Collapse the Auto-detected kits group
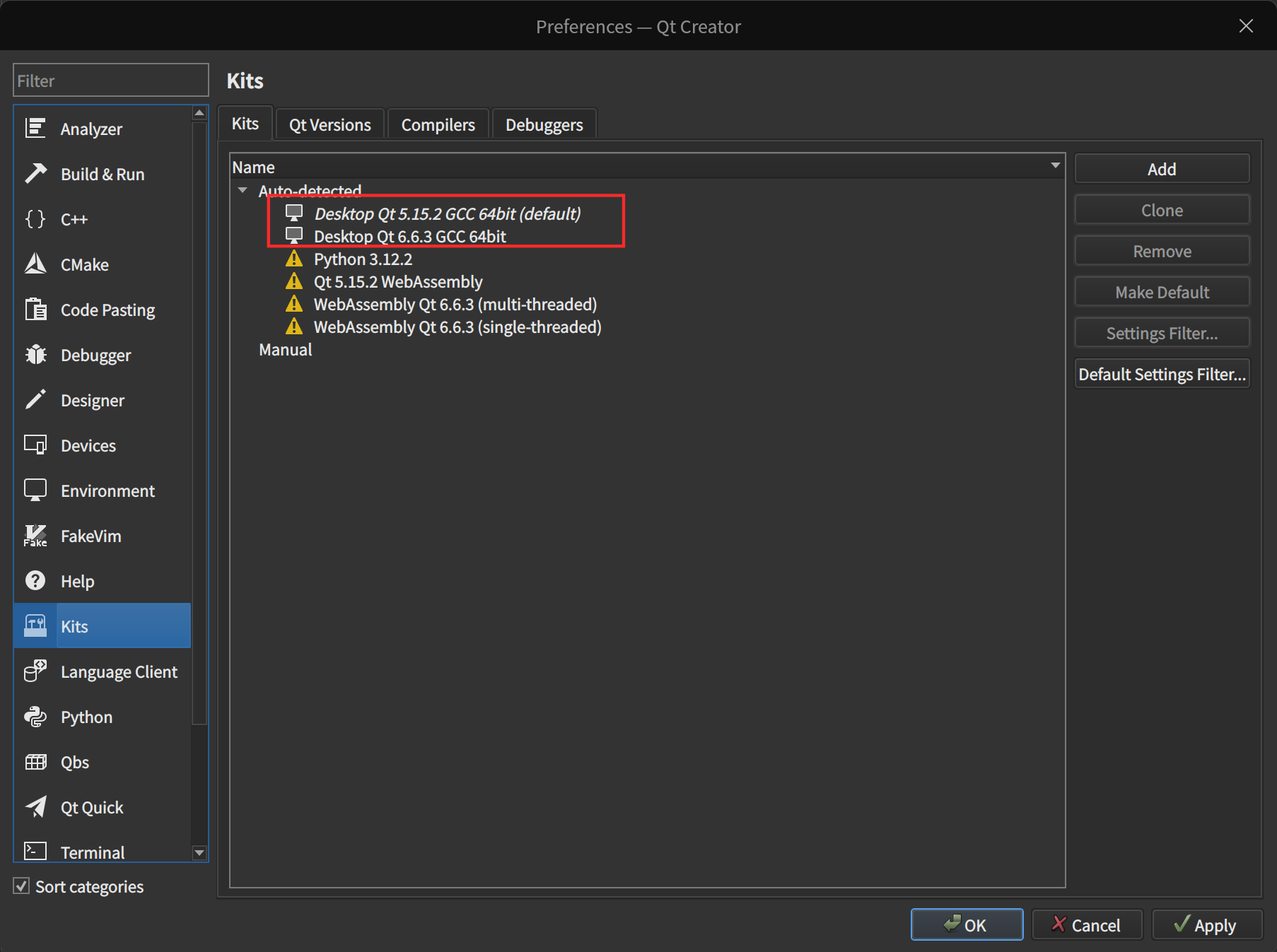The height and width of the screenshot is (952, 1277). (x=243, y=190)
